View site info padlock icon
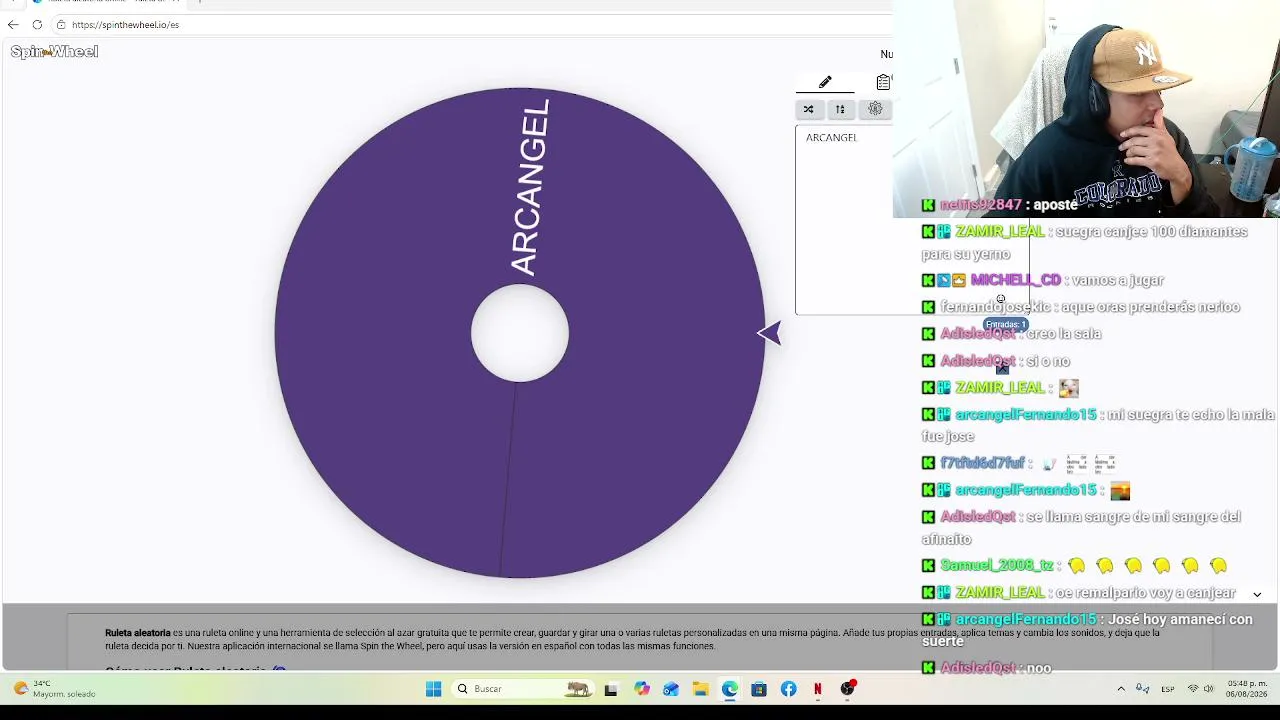The height and width of the screenshot is (720, 1280). 61,24
